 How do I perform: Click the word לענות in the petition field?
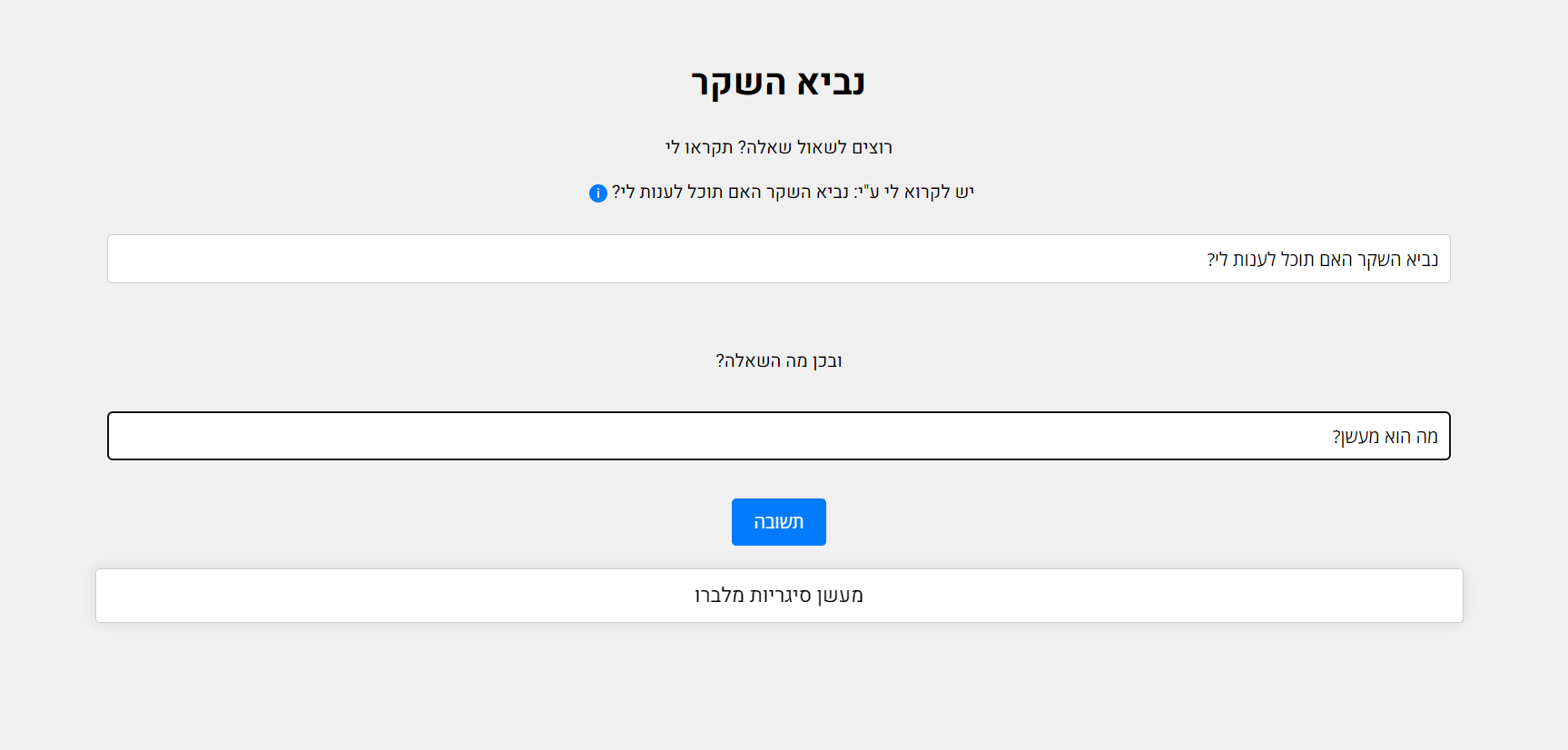(x=1255, y=260)
